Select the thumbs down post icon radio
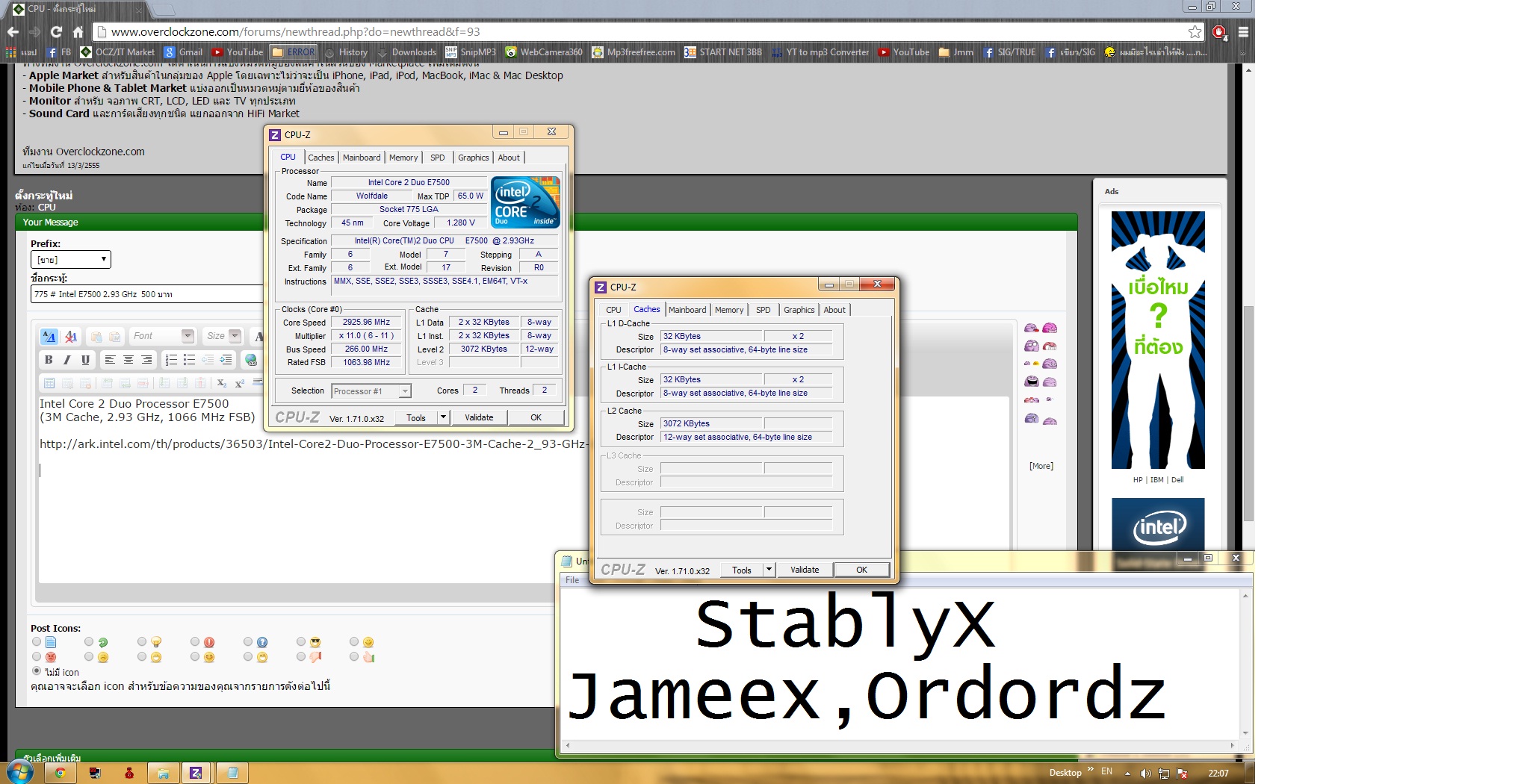 click(301, 656)
